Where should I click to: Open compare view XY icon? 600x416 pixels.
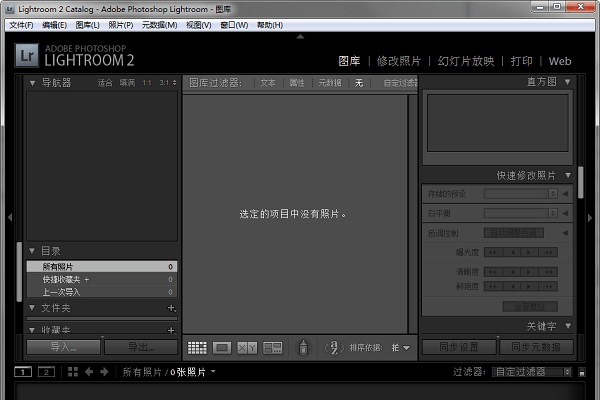(x=247, y=347)
